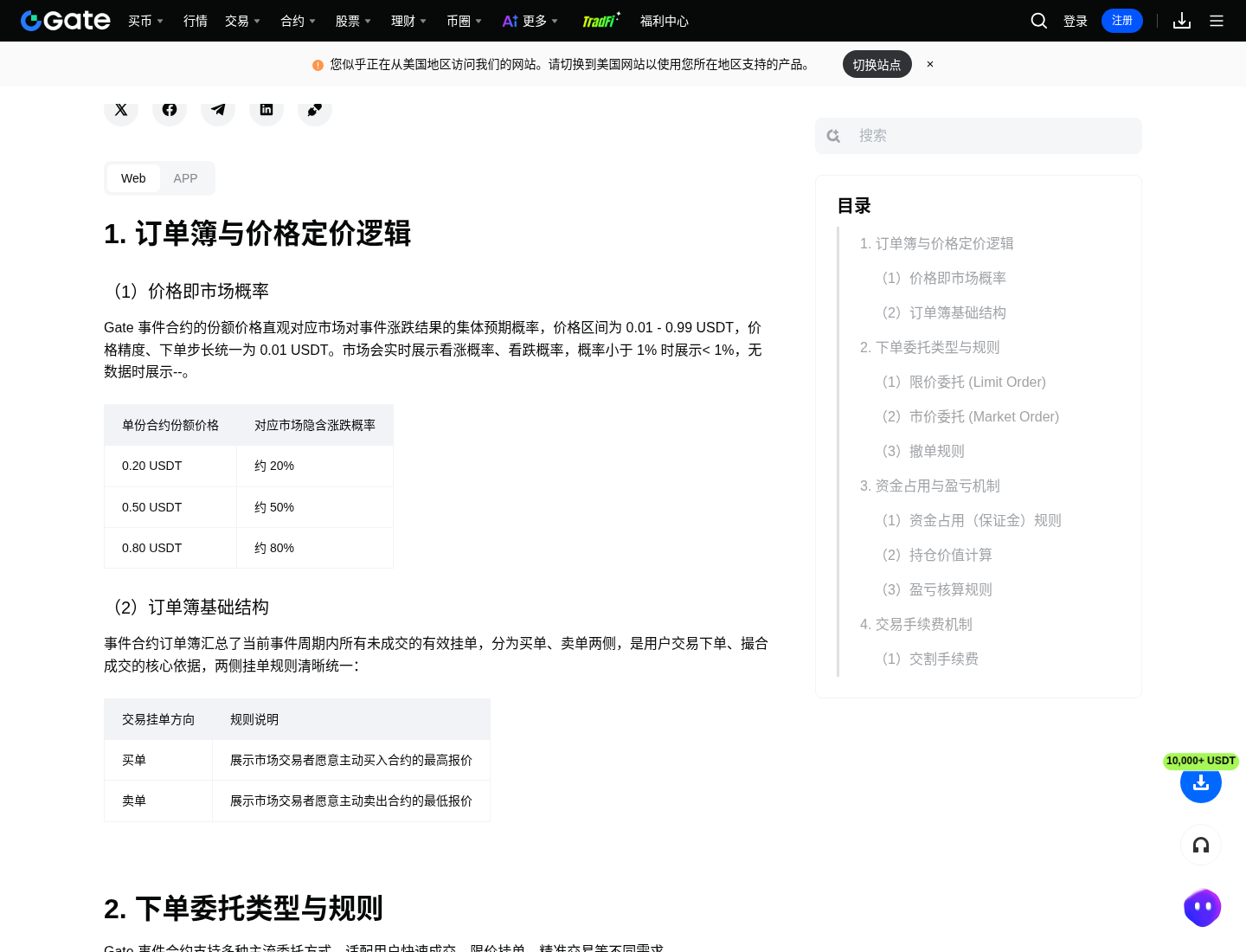
Task: Expand the 合约 dropdown menu
Action: pos(298,21)
